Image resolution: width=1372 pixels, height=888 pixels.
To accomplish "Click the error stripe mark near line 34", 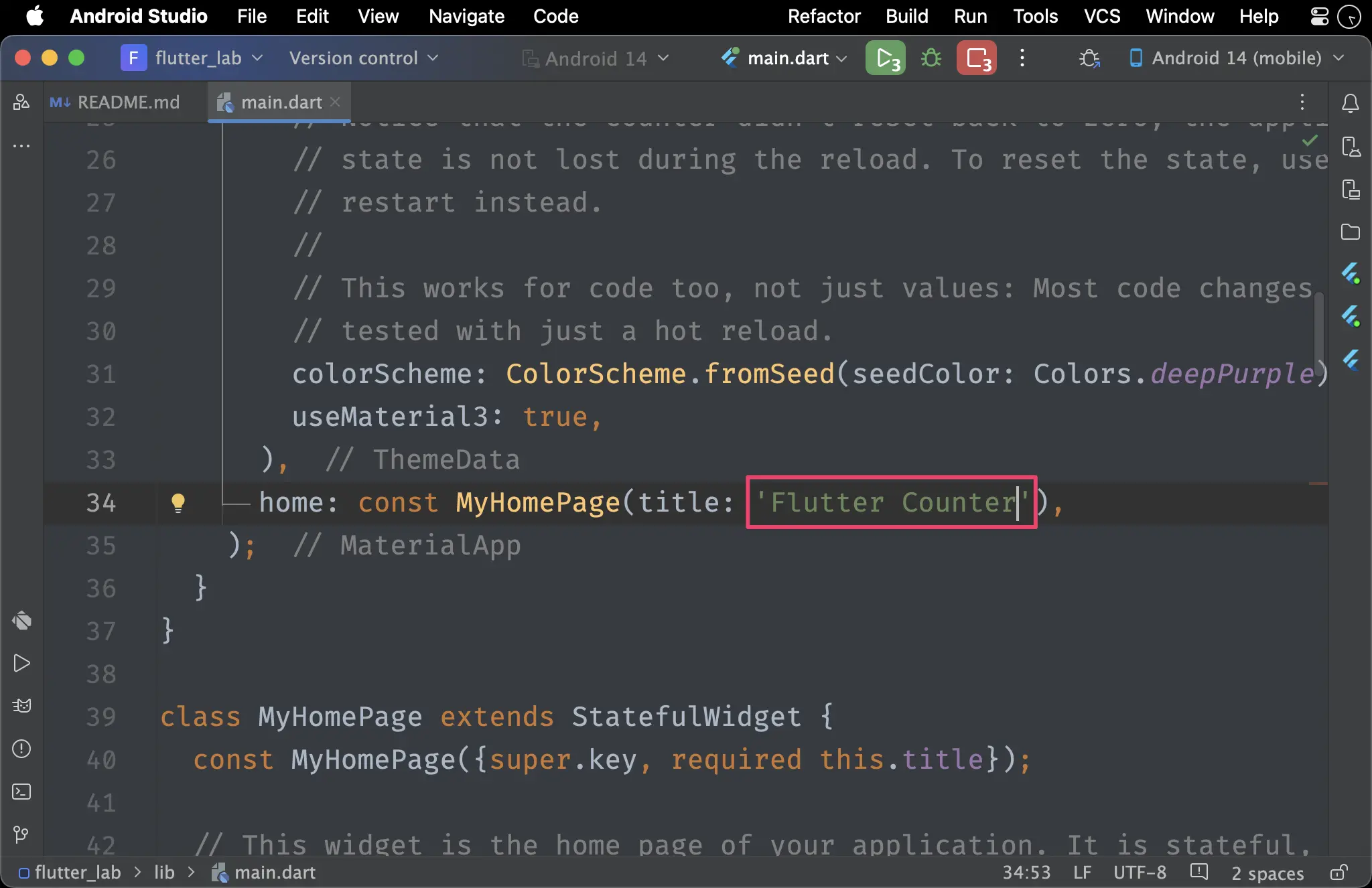I will (x=1318, y=483).
